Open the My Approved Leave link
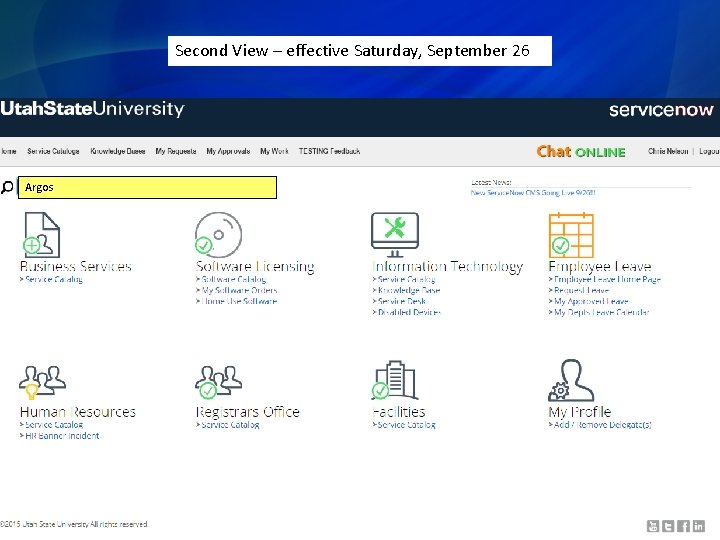 pyautogui.click(x=591, y=301)
